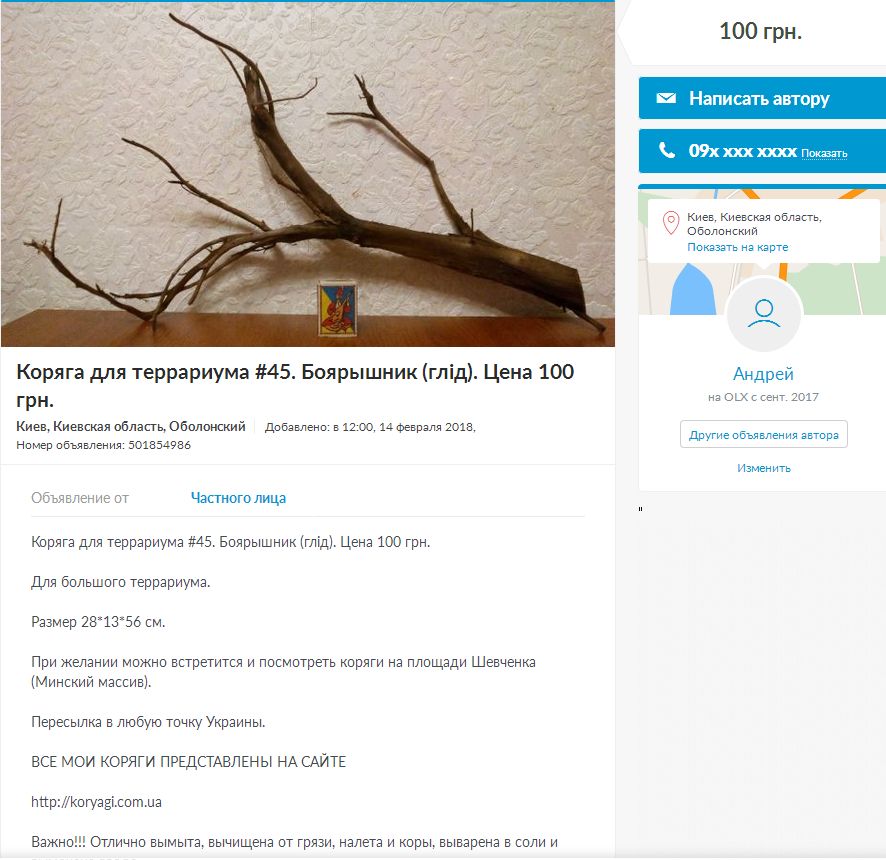886x860 pixels.
Task: Click the ad number 501854986 text
Action: coord(159,445)
